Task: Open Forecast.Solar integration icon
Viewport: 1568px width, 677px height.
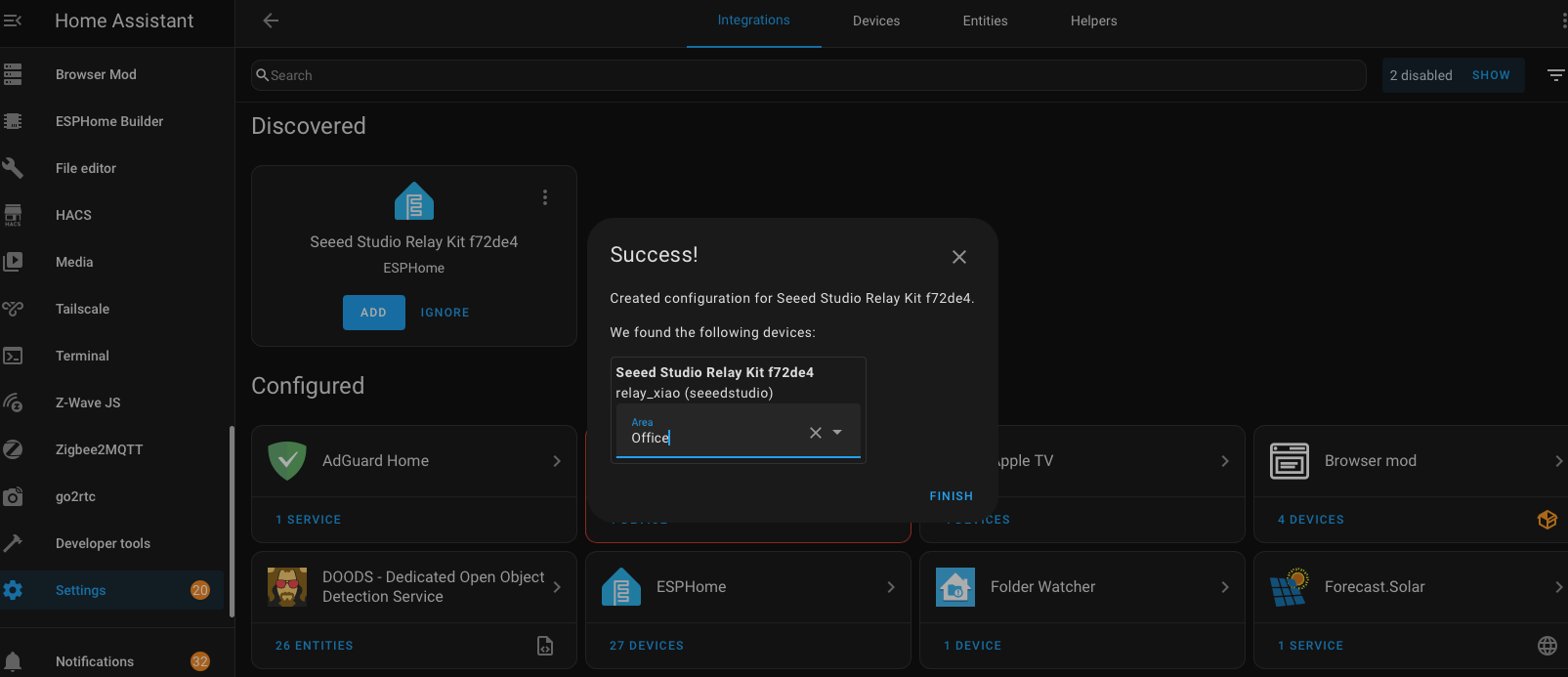Action: 1290,587
